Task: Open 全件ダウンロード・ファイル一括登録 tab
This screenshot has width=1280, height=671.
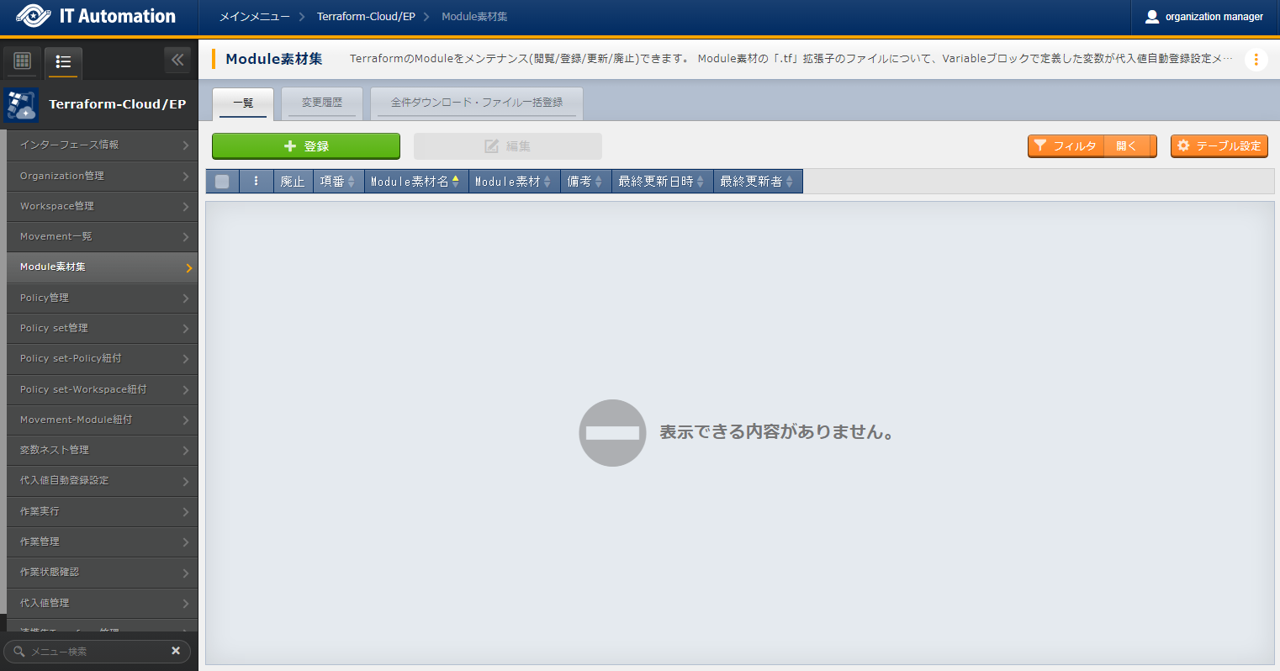Action: pos(476,103)
